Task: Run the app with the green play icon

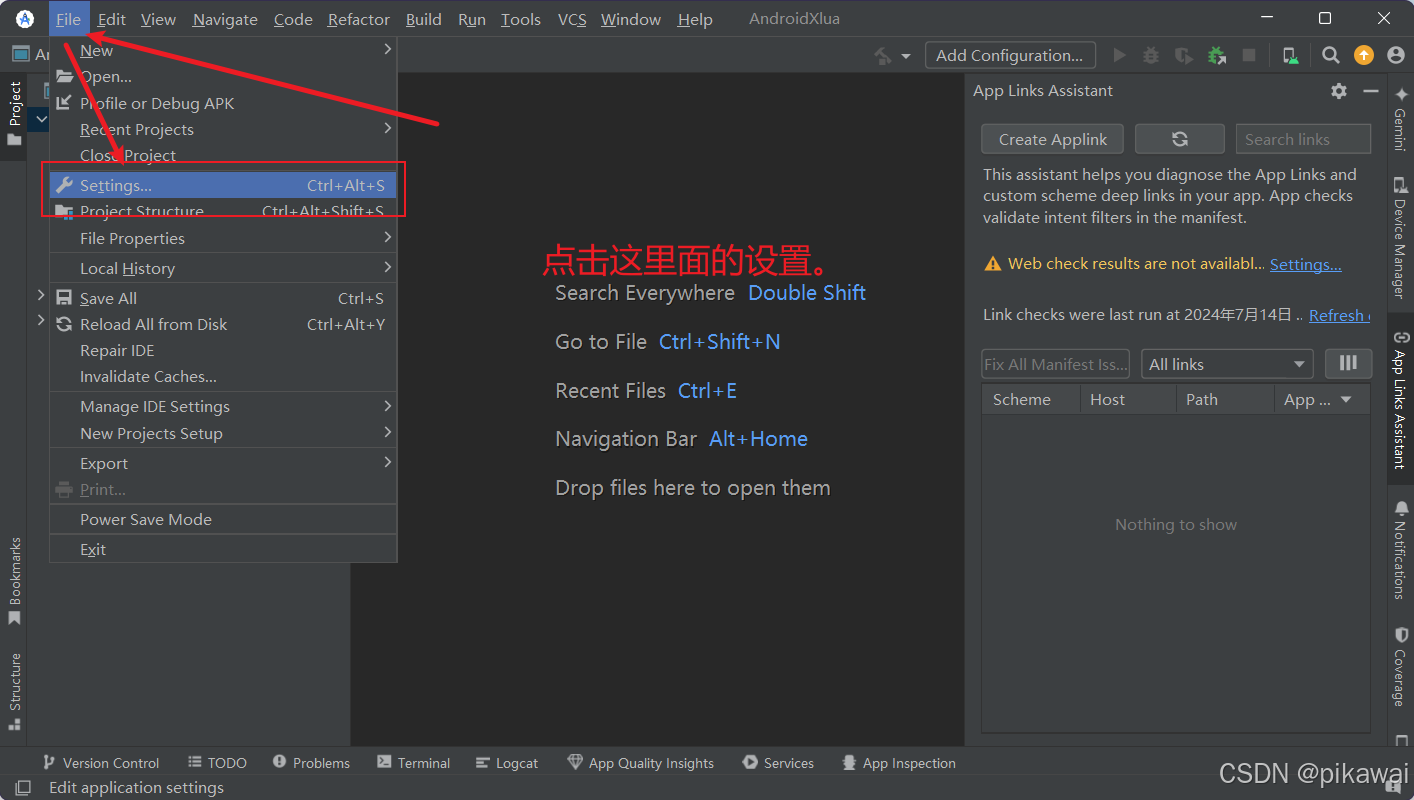Action: pyautogui.click(x=1119, y=55)
